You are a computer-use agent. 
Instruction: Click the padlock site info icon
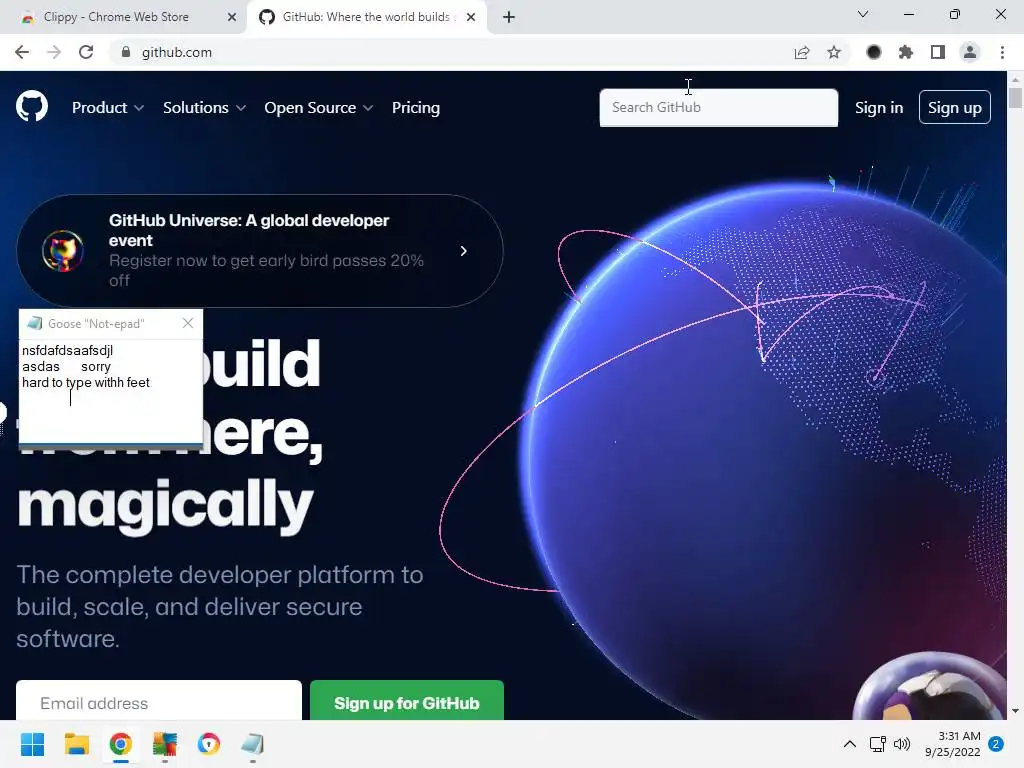tap(126, 52)
